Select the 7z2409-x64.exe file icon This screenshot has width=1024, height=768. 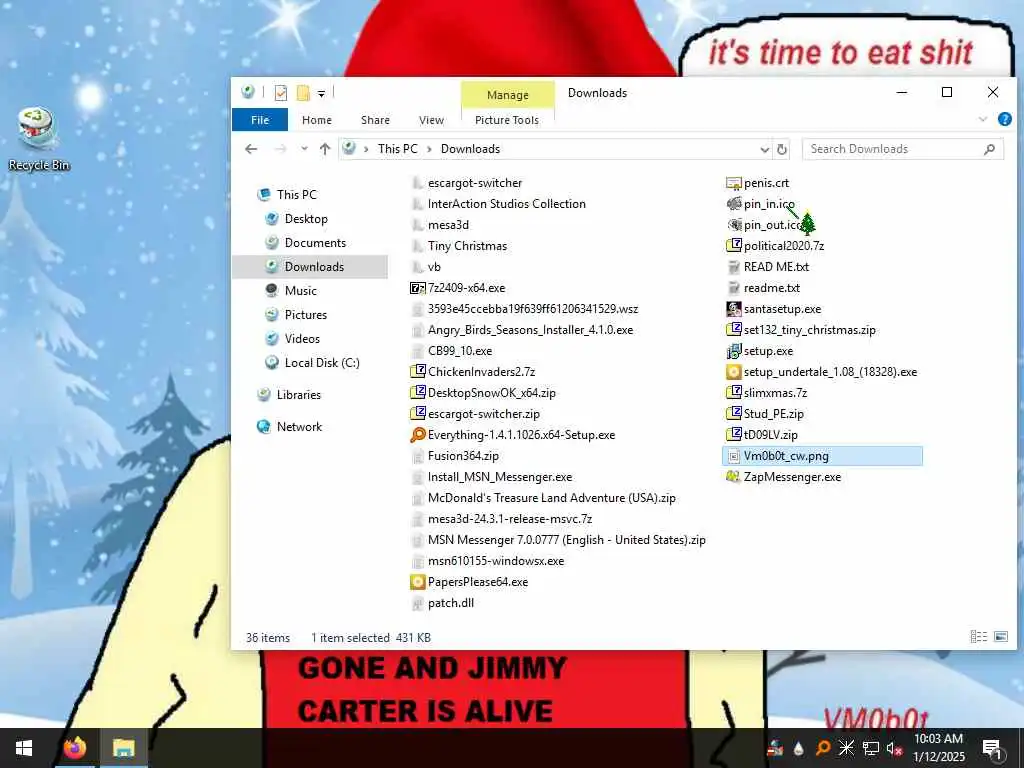click(417, 288)
